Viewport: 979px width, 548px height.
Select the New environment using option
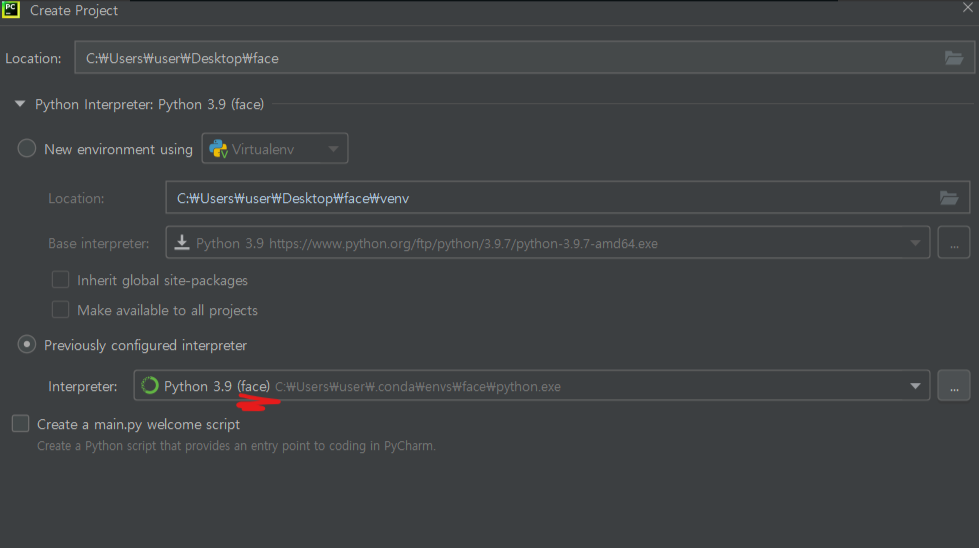(26, 149)
